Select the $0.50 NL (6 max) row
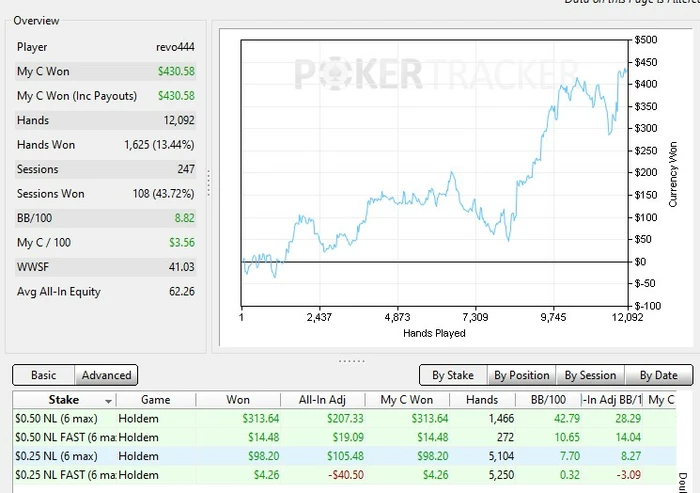 pos(344,418)
